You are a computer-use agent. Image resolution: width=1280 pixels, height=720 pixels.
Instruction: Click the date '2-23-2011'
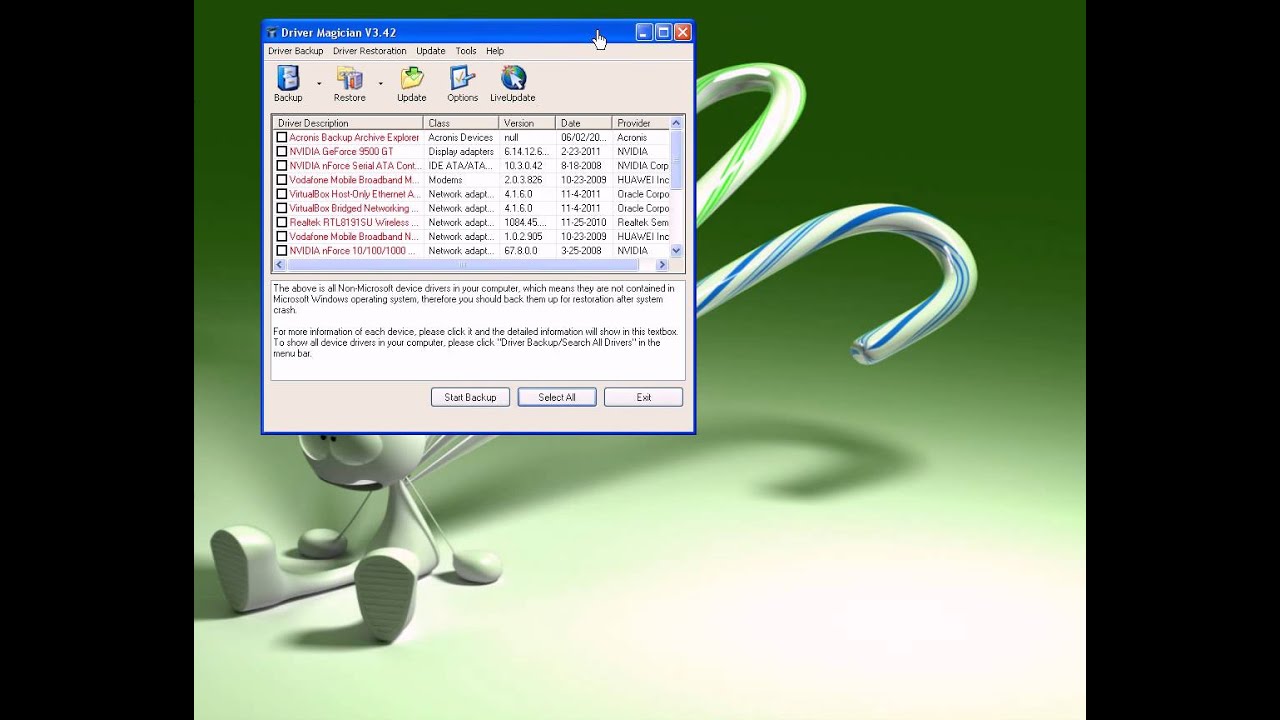click(581, 152)
